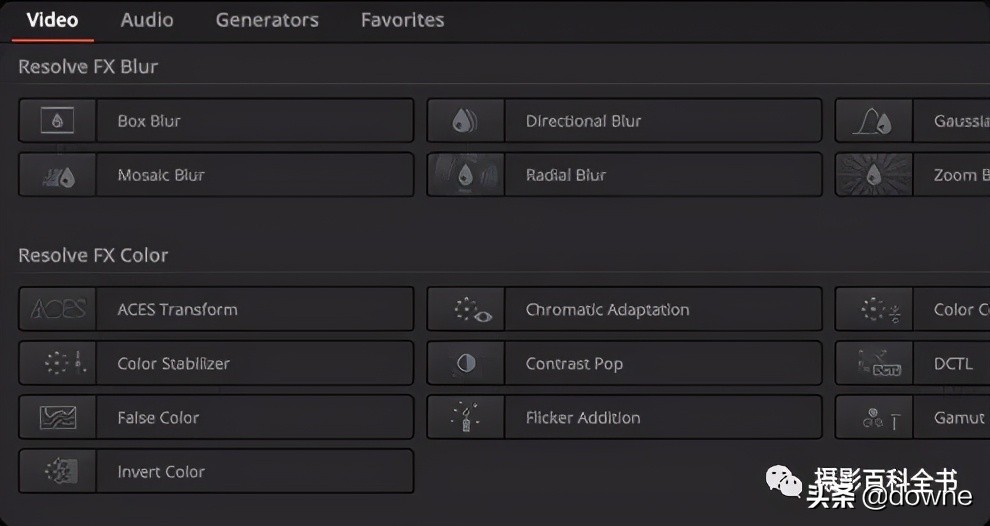Screen dimensions: 990x526
Task: Click the Flicker Addition icon
Action: coord(465,418)
